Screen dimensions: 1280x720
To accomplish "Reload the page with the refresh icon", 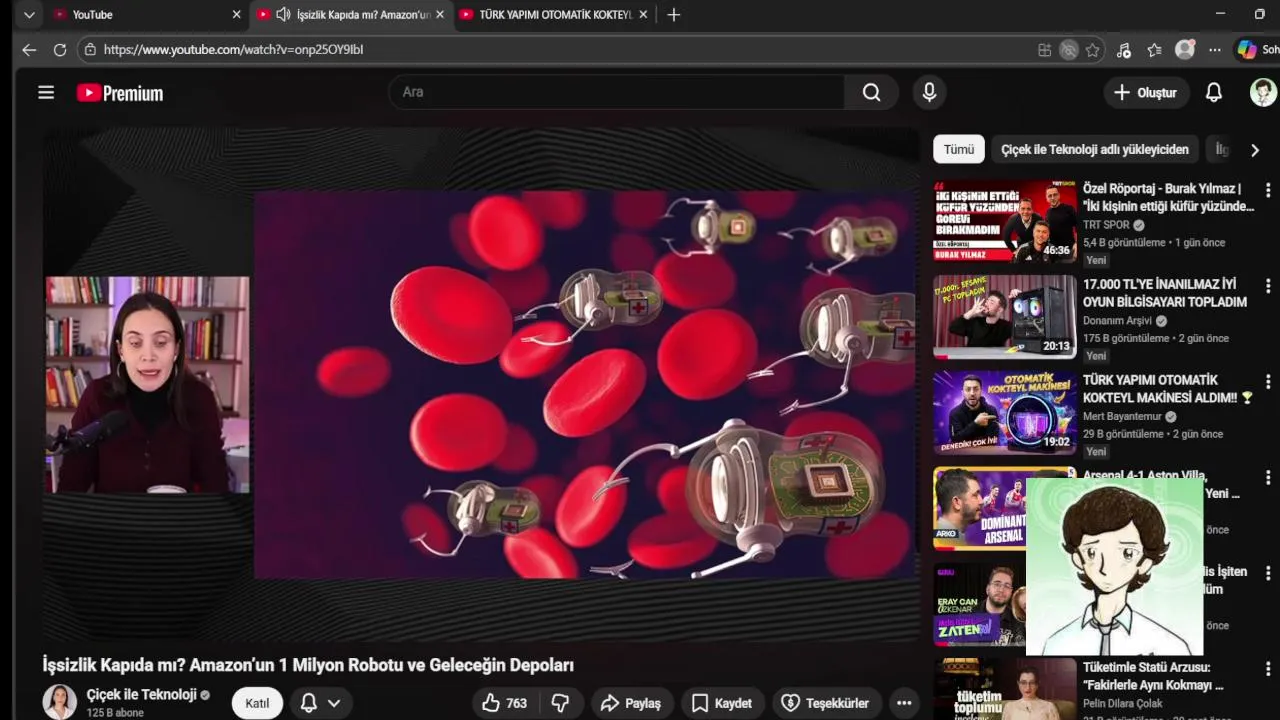I will 60,49.
